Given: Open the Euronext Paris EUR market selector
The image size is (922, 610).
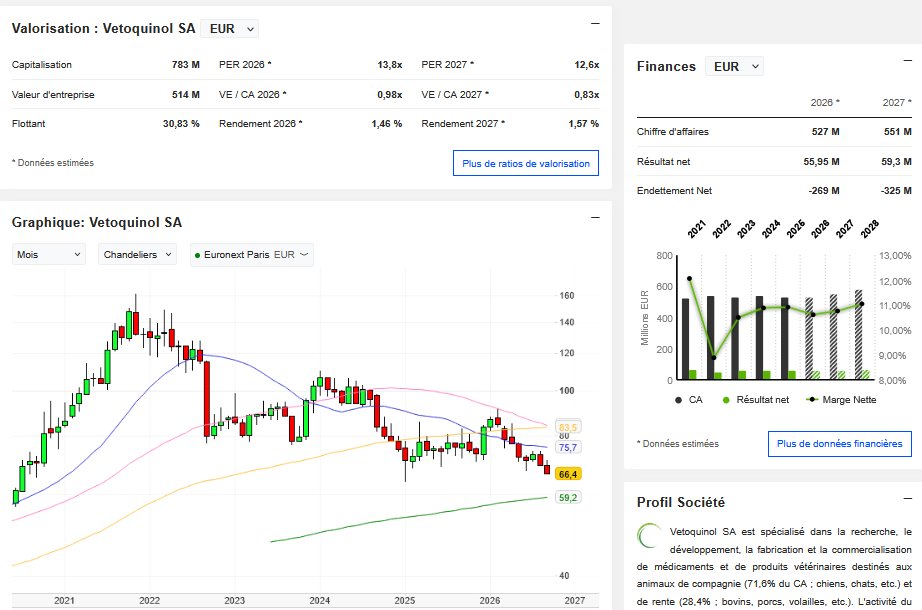Looking at the screenshot, I should click(252, 255).
